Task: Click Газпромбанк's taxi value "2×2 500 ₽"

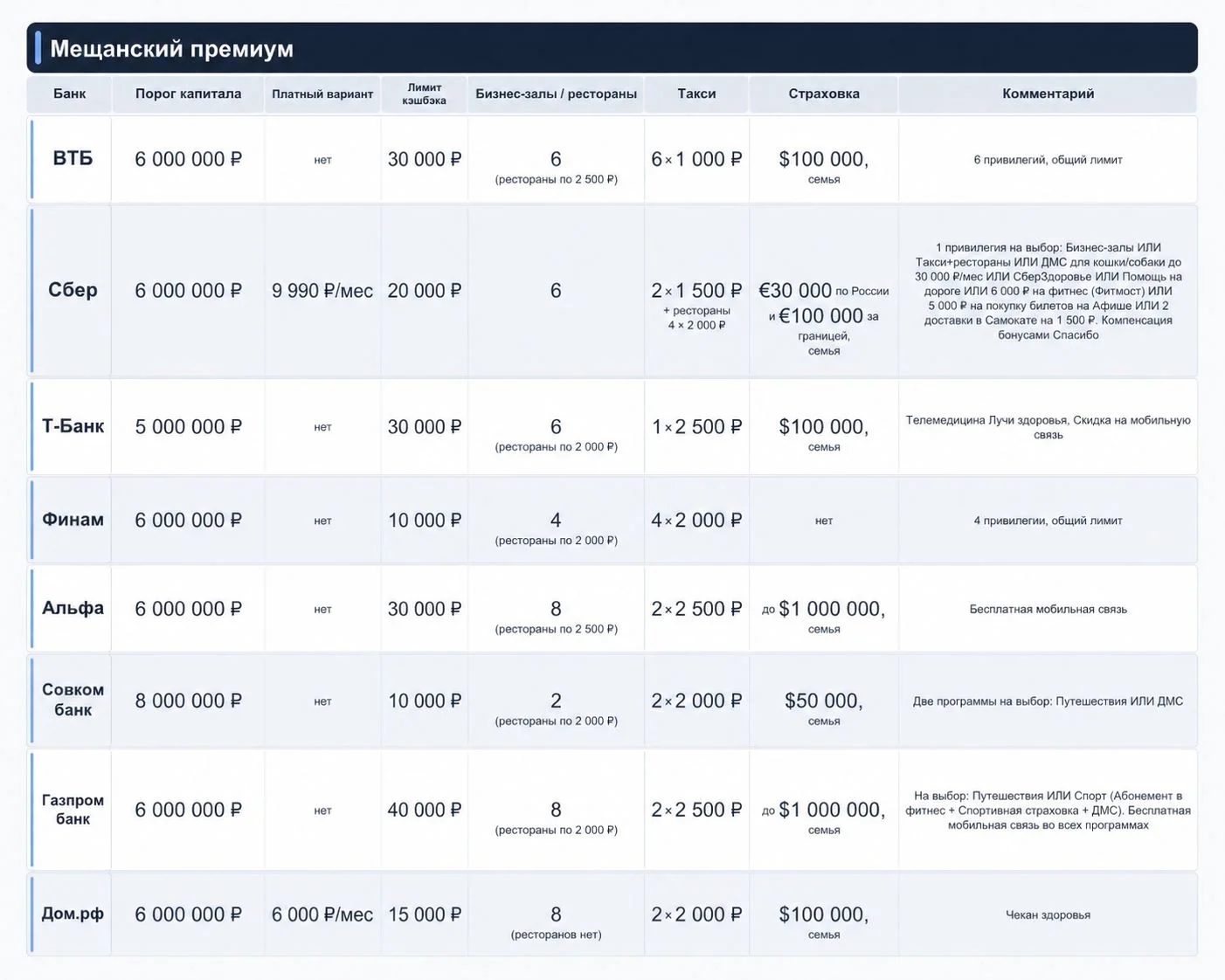Action: point(696,810)
